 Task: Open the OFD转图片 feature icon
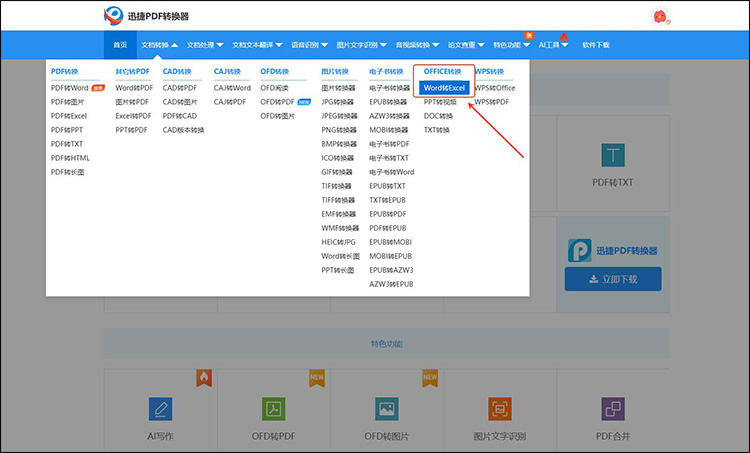(x=387, y=408)
